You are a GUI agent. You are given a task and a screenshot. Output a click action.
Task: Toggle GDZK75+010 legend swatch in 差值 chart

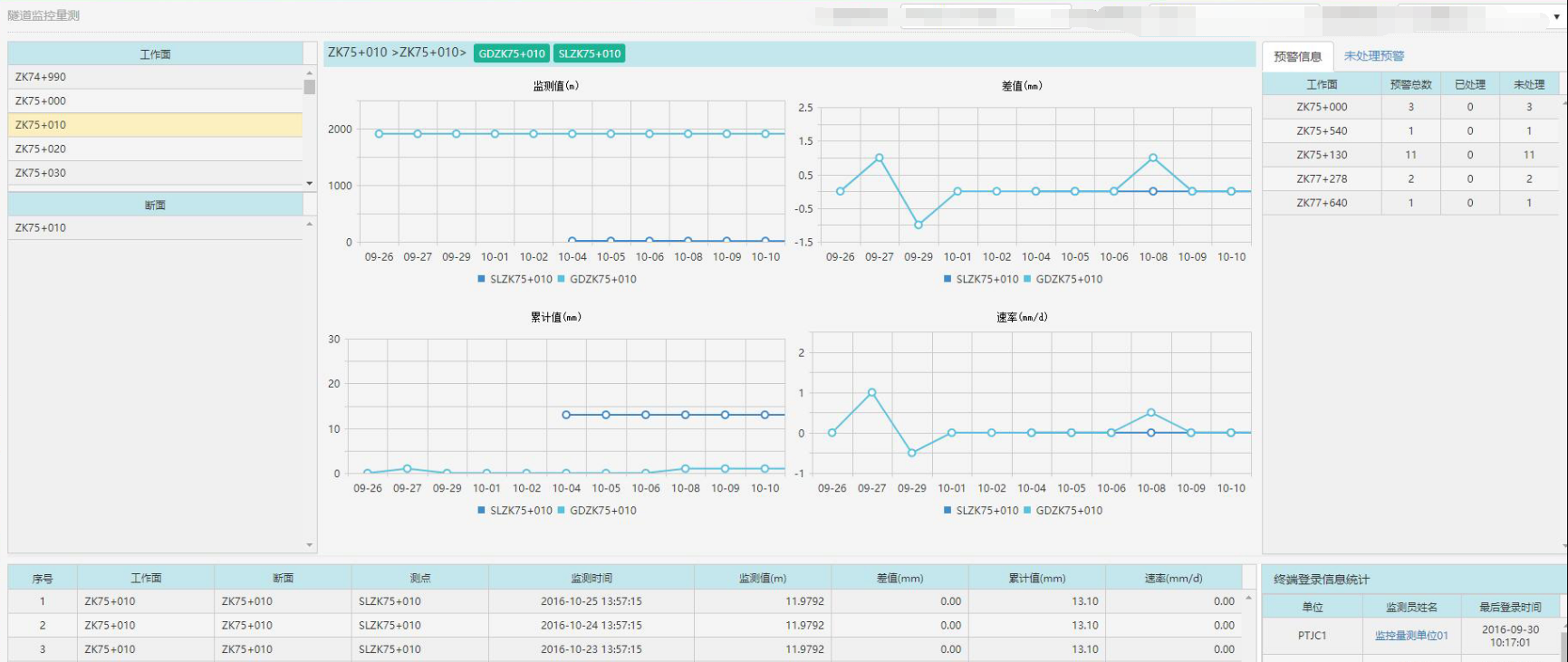coord(1027,279)
